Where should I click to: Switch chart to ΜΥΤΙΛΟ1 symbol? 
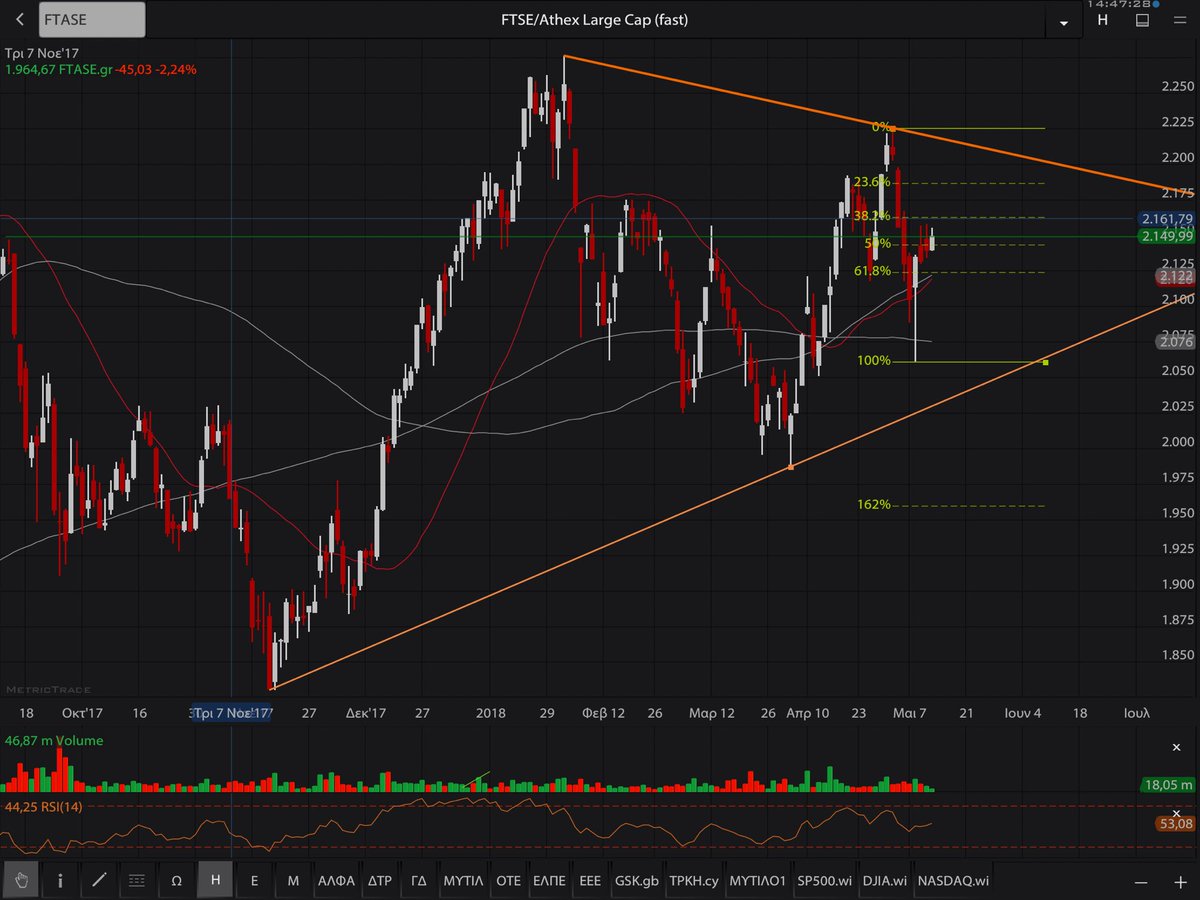point(757,880)
